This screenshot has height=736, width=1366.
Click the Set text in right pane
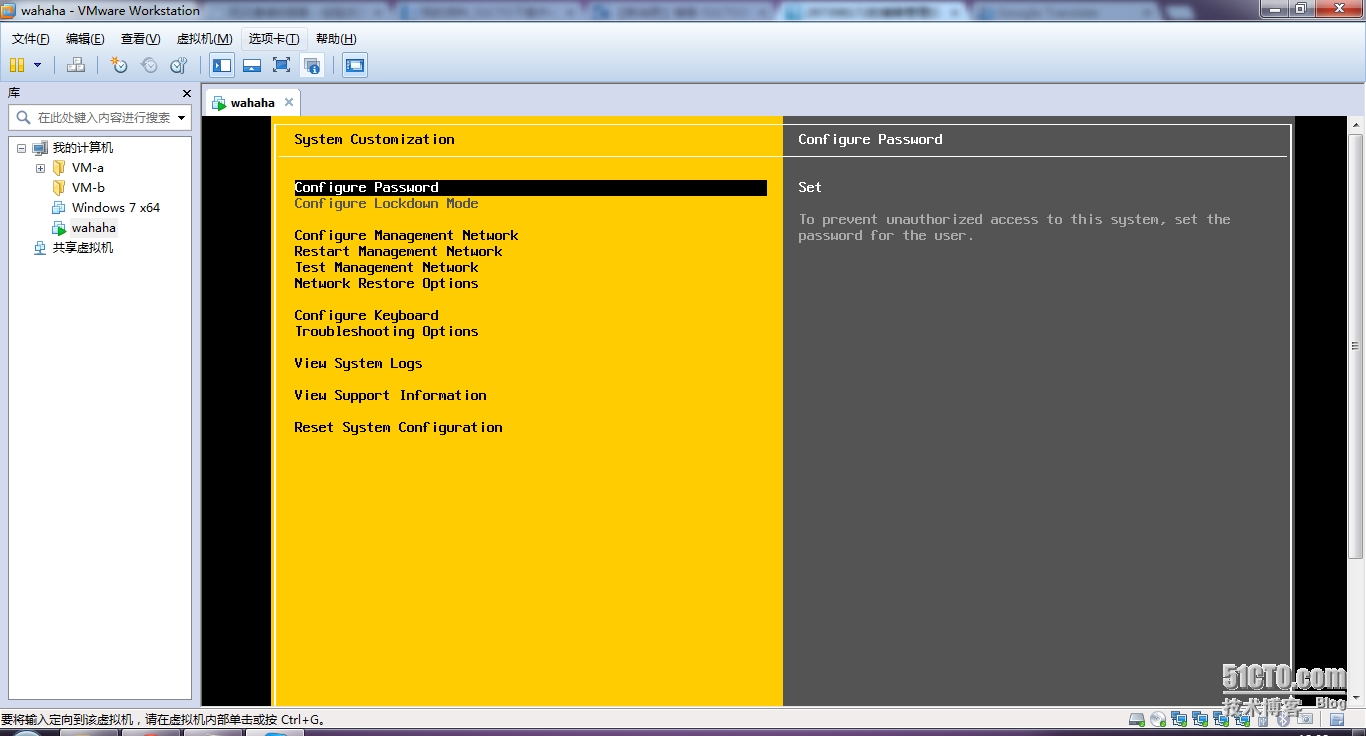click(810, 188)
